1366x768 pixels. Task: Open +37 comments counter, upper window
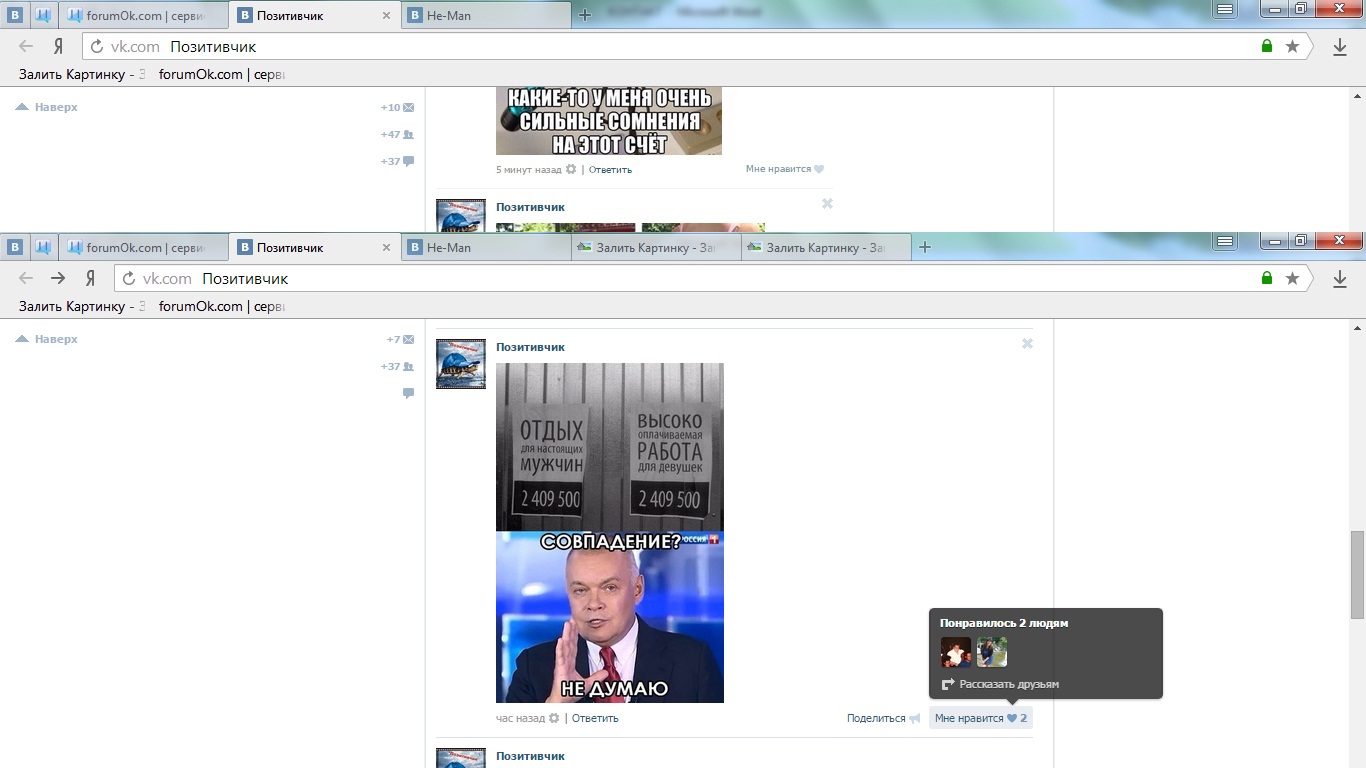point(397,161)
